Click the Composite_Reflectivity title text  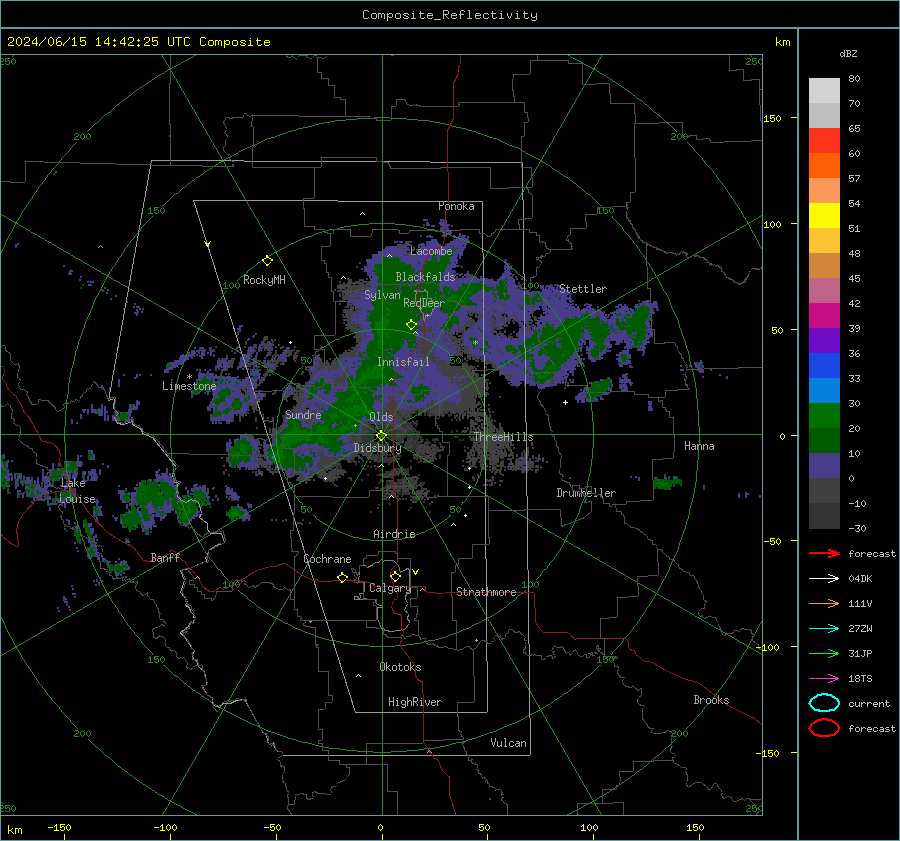[x=450, y=15]
